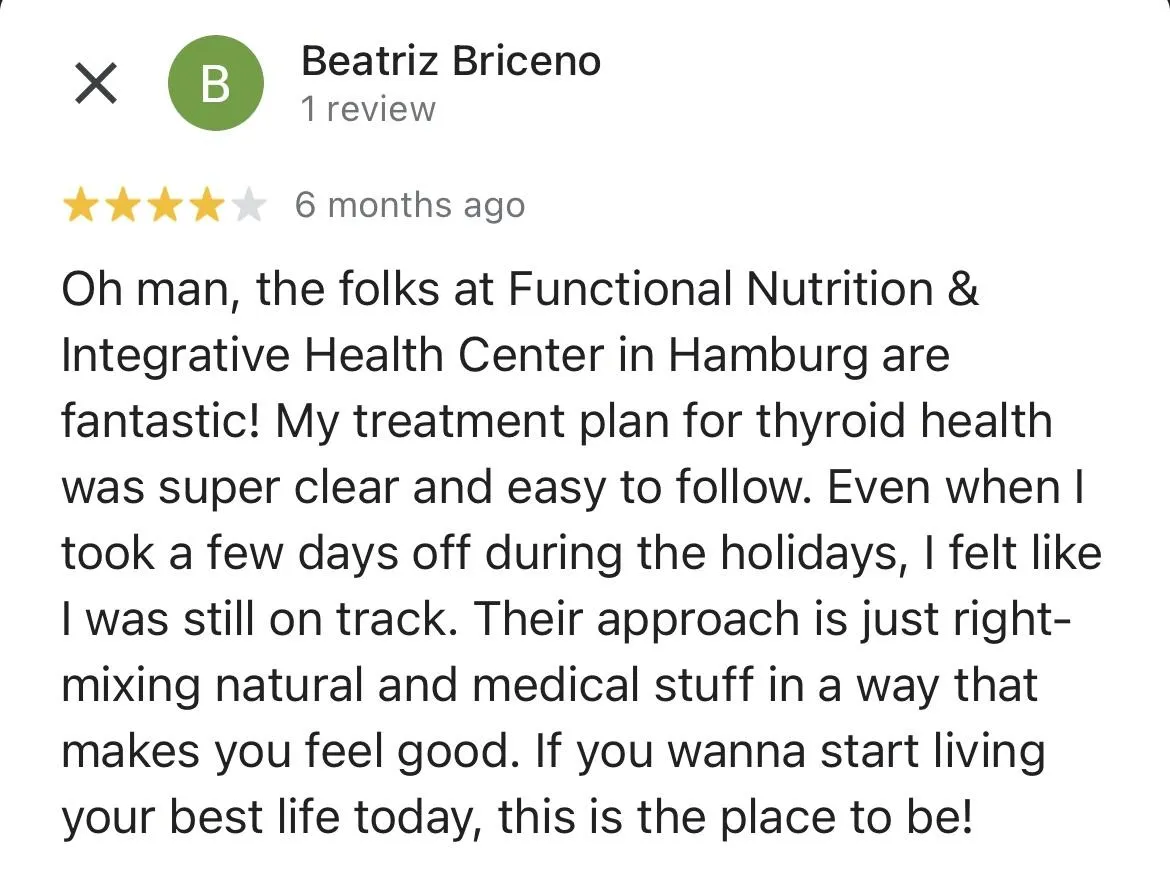Open Beatriz Briceno's profile name
Screen dimensions: 1170x889
(451, 60)
